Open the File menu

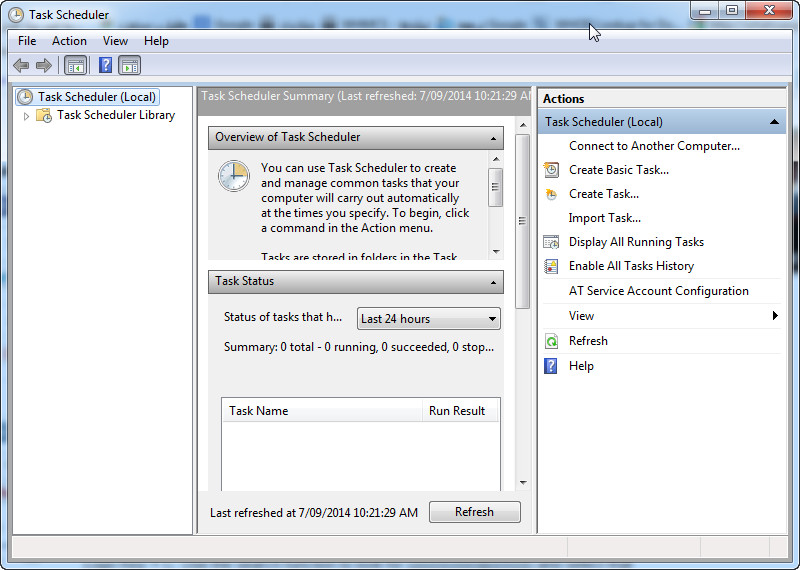pos(27,41)
